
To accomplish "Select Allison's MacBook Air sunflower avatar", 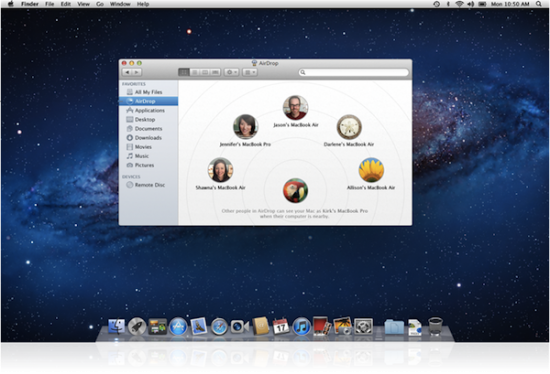I will click(x=371, y=170).
